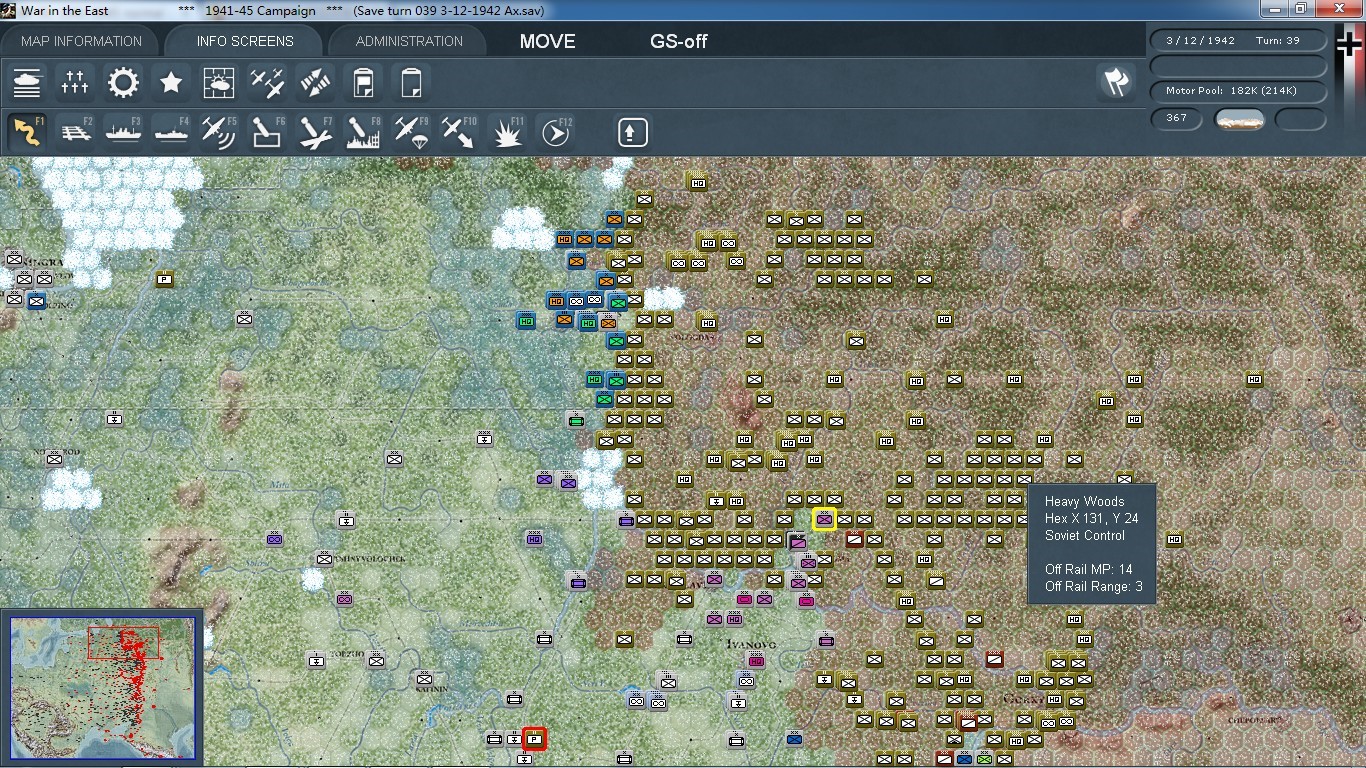
Task: Select F9 air transport parachute mode
Action: 411,132
